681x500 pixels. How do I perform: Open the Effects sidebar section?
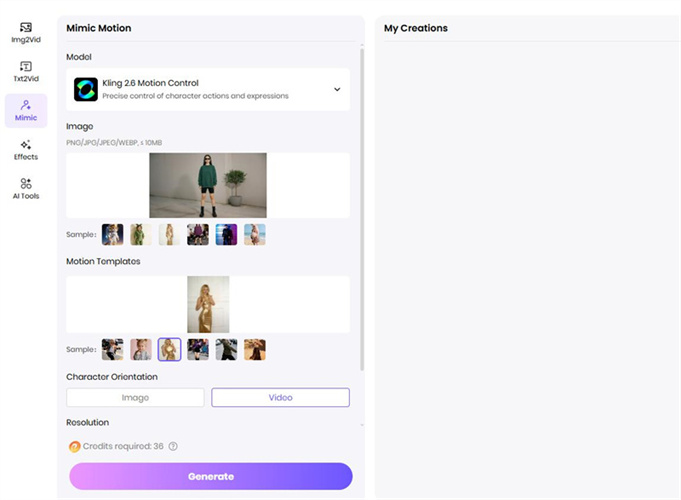[x=26, y=150]
